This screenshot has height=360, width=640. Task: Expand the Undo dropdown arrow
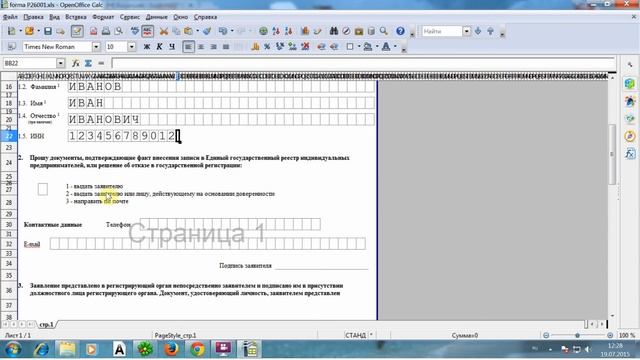231,31
